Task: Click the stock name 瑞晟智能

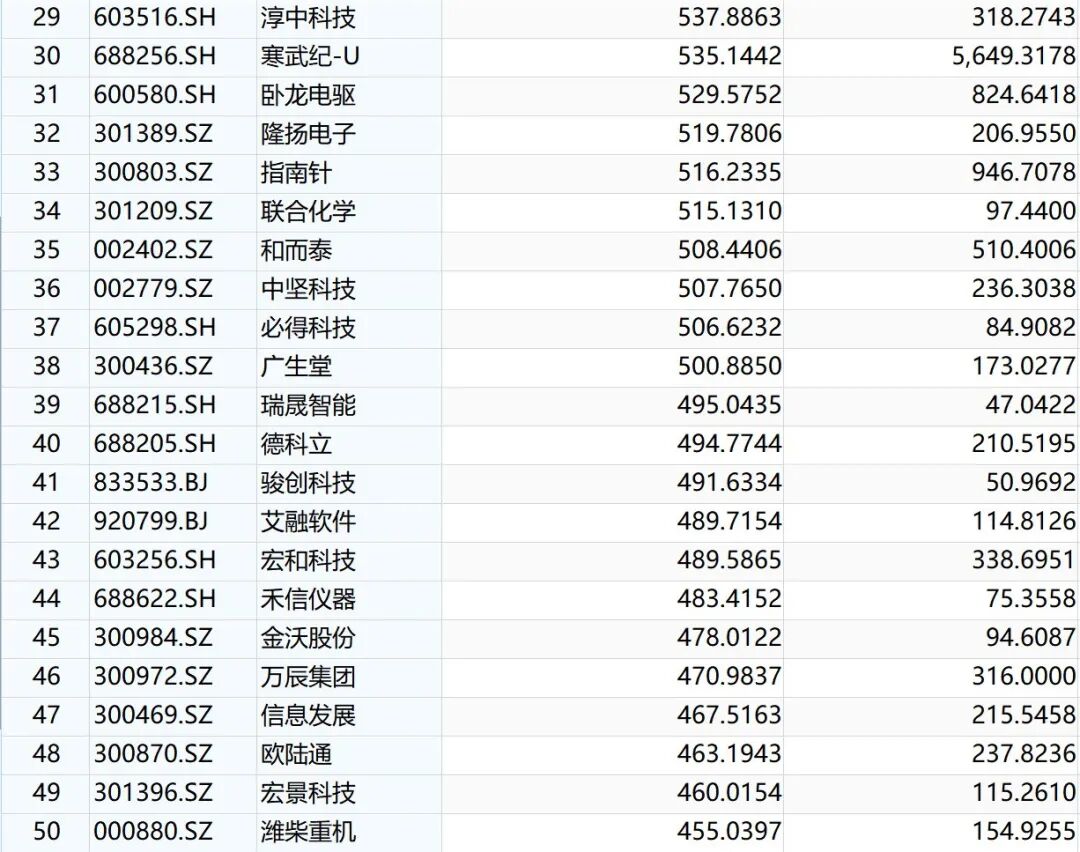Action: [x=308, y=404]
